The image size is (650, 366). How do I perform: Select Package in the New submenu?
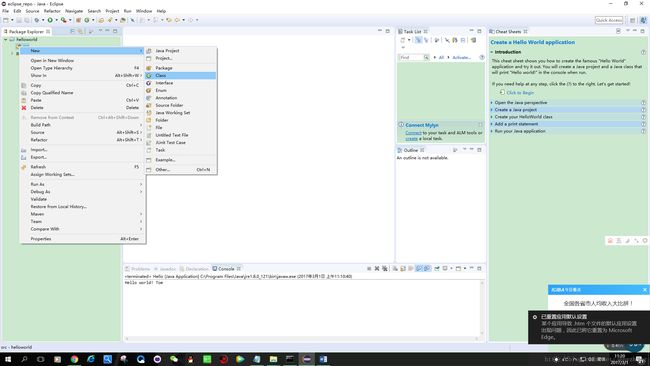pyautogui.click(x=181, y=68)
